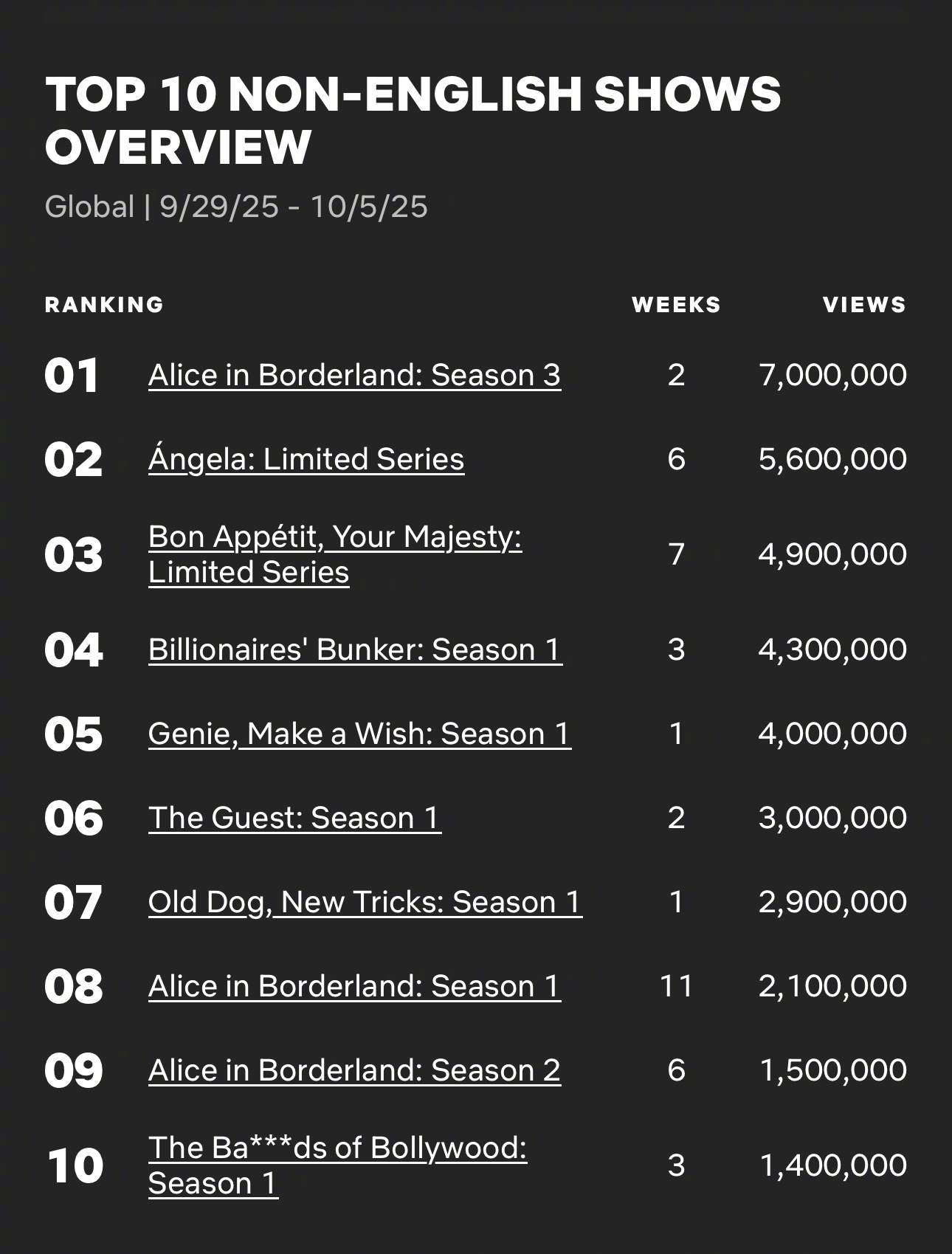
Task: Click the 11 weeks value
Action: click(x=676, y=986)
